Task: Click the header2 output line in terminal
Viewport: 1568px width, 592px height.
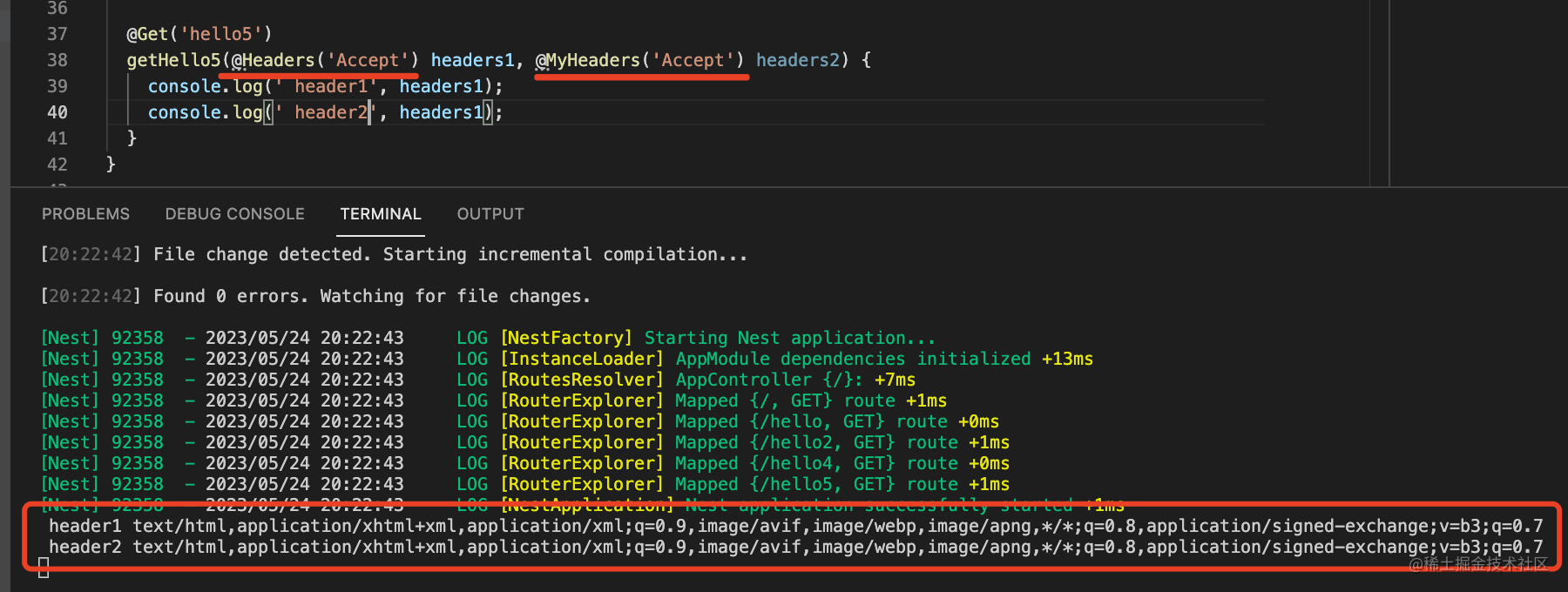Action: point(794,547)
